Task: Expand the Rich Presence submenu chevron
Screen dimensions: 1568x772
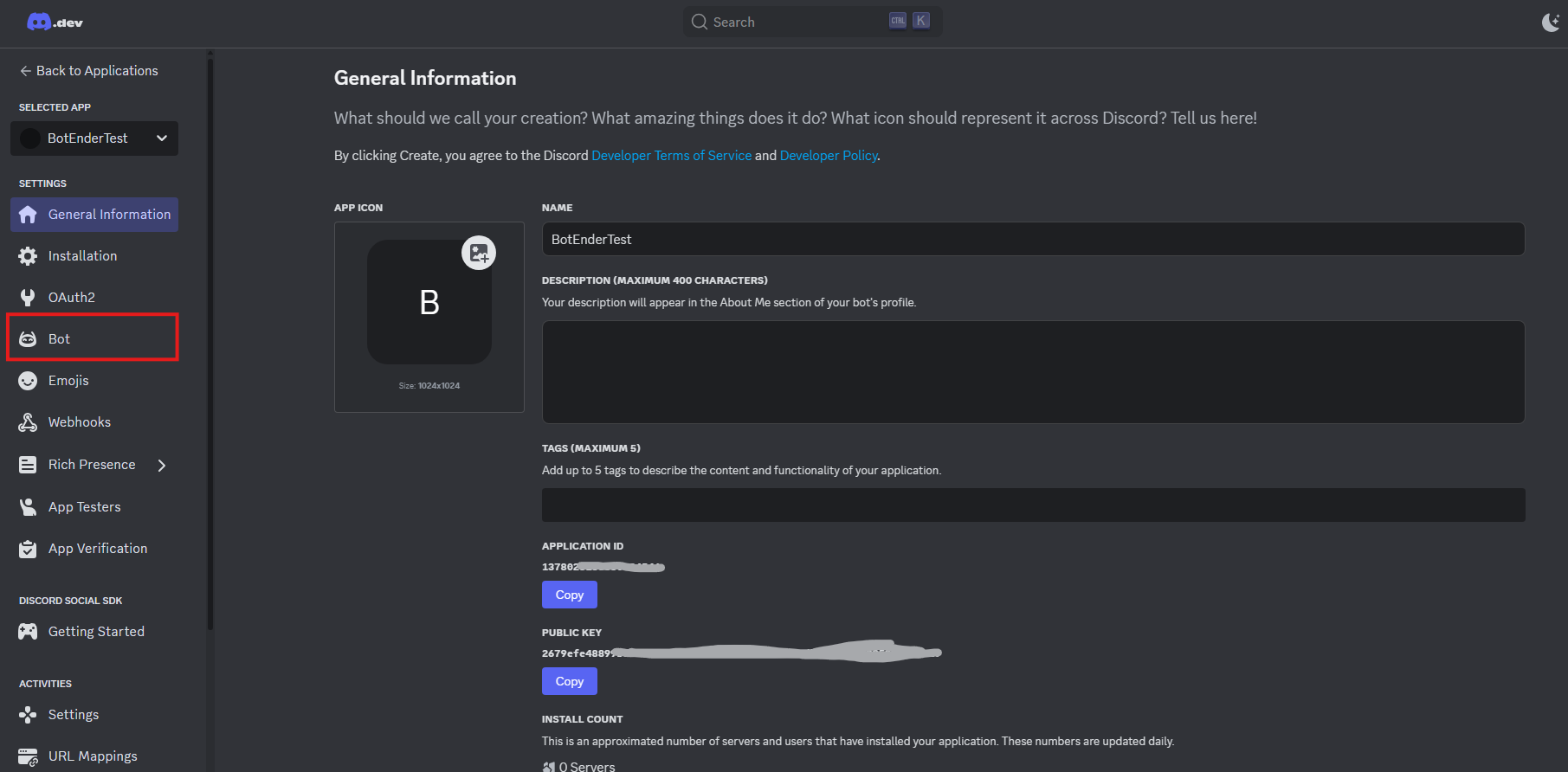Action: (162, 466)
